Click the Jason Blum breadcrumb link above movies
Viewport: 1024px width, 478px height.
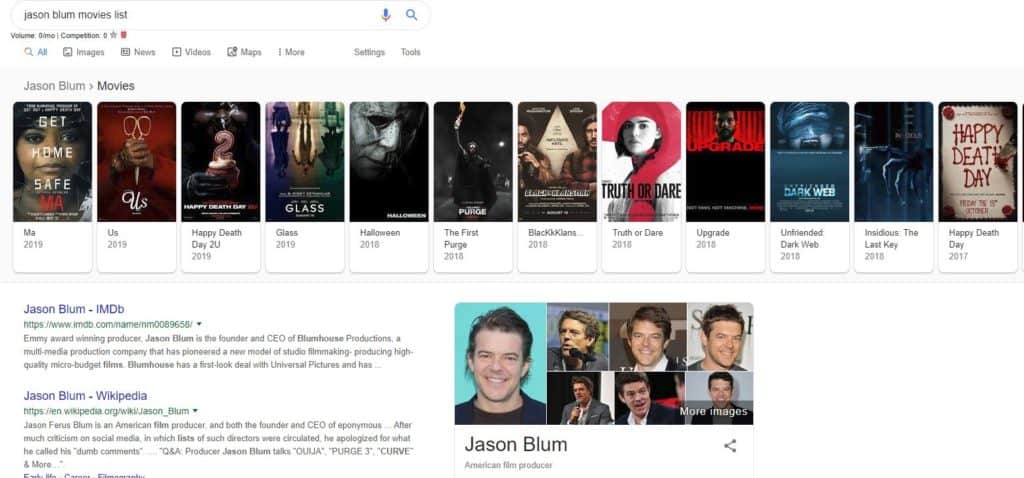tap(53, 86)
